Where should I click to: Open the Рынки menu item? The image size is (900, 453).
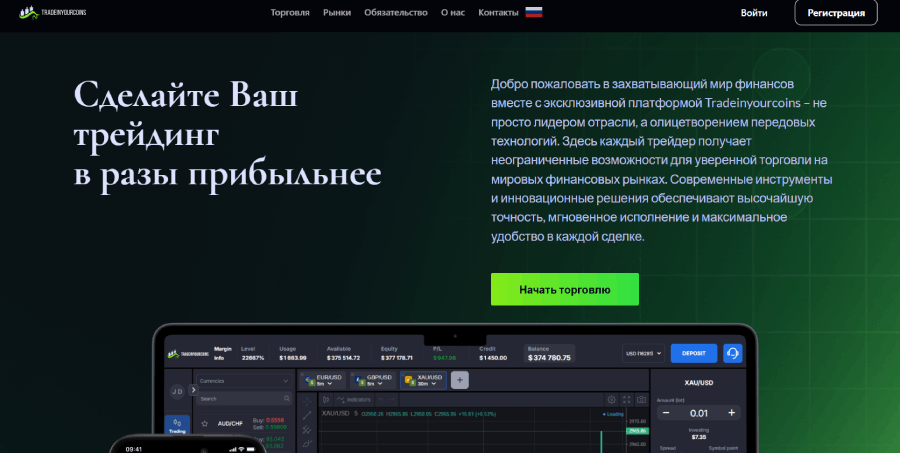[x=337, y=13]
